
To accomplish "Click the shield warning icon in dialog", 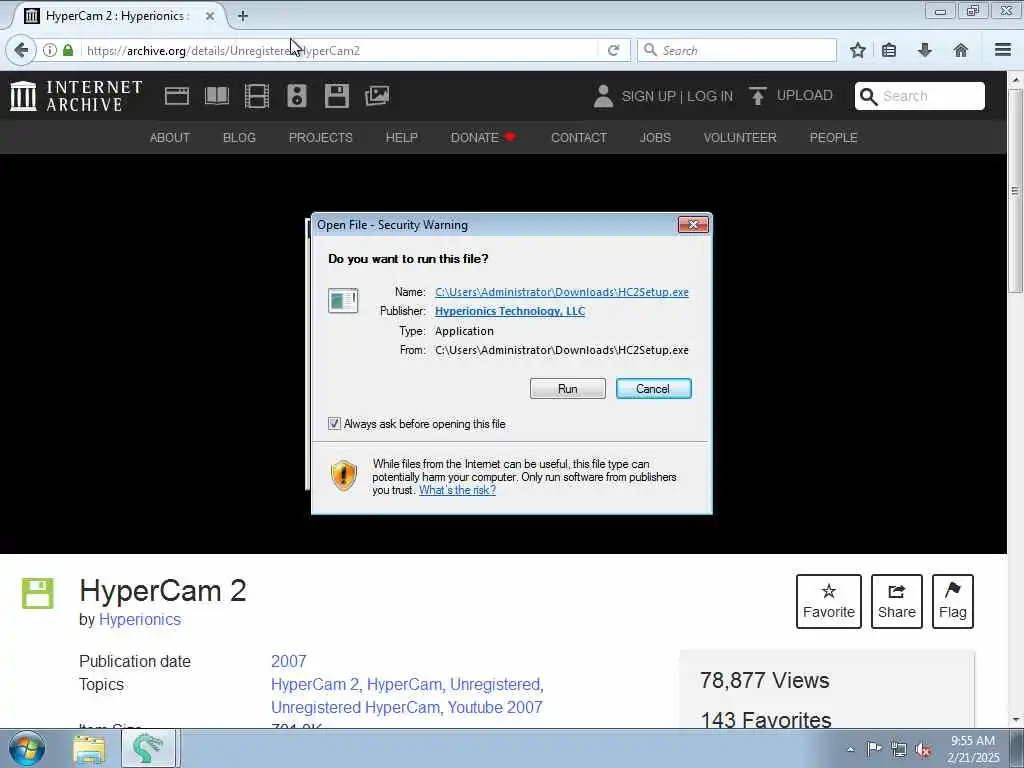I will coord(344,475).
